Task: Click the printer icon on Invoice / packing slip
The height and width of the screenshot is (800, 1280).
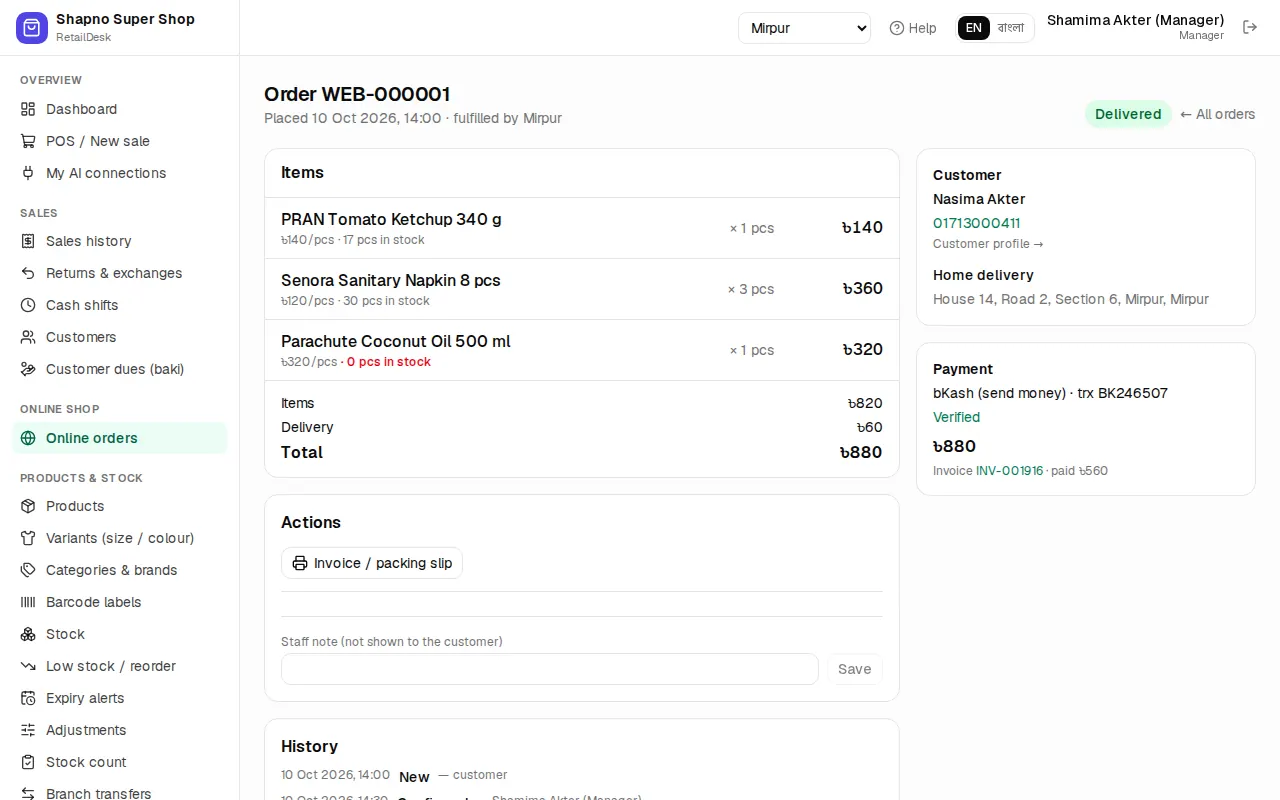Action: tap(300, 563)
